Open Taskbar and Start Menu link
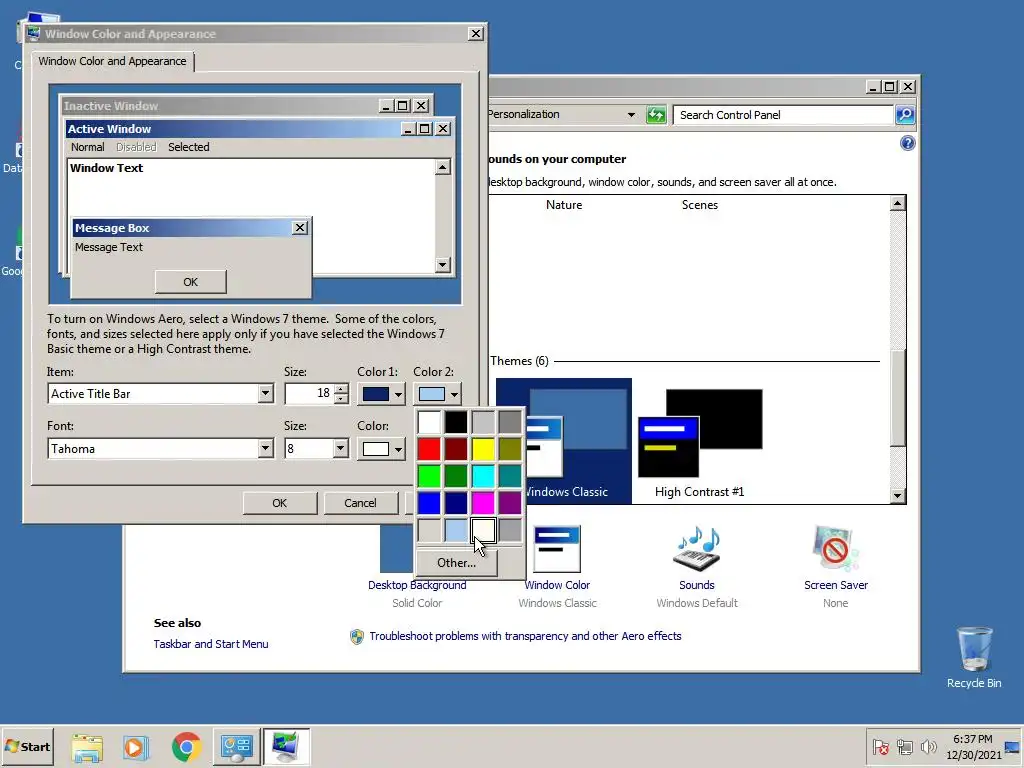This screenshot has height=768, width=1024. pos(211,644)
